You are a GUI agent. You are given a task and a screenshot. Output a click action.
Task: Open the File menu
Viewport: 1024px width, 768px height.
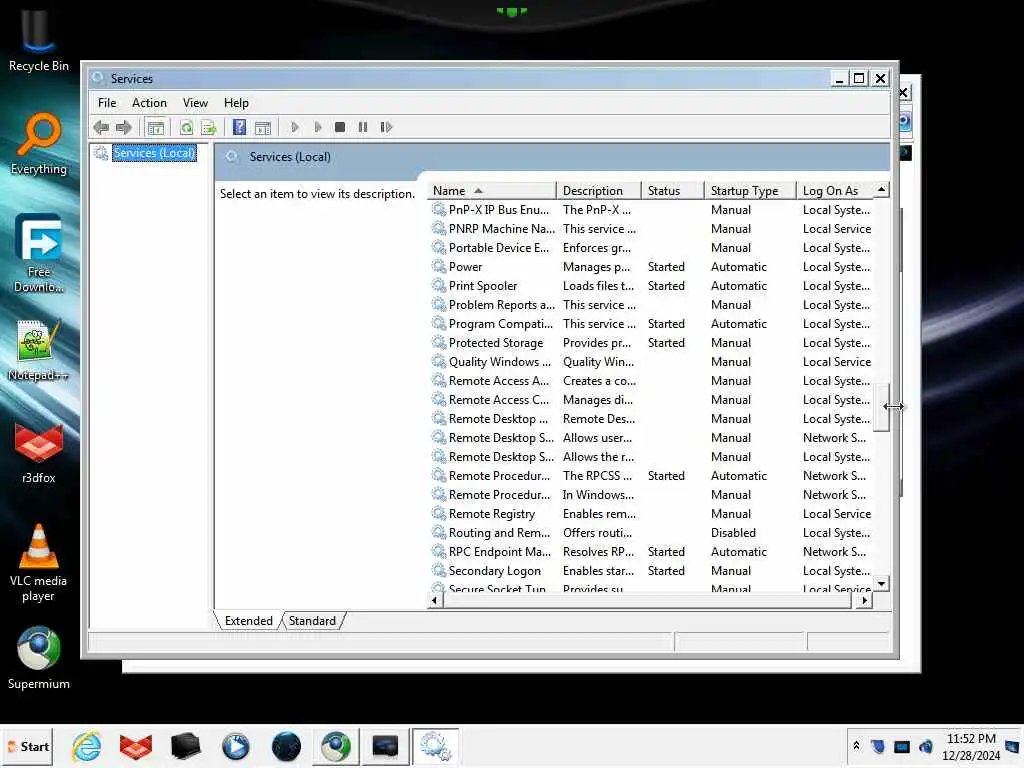(107, 103)
